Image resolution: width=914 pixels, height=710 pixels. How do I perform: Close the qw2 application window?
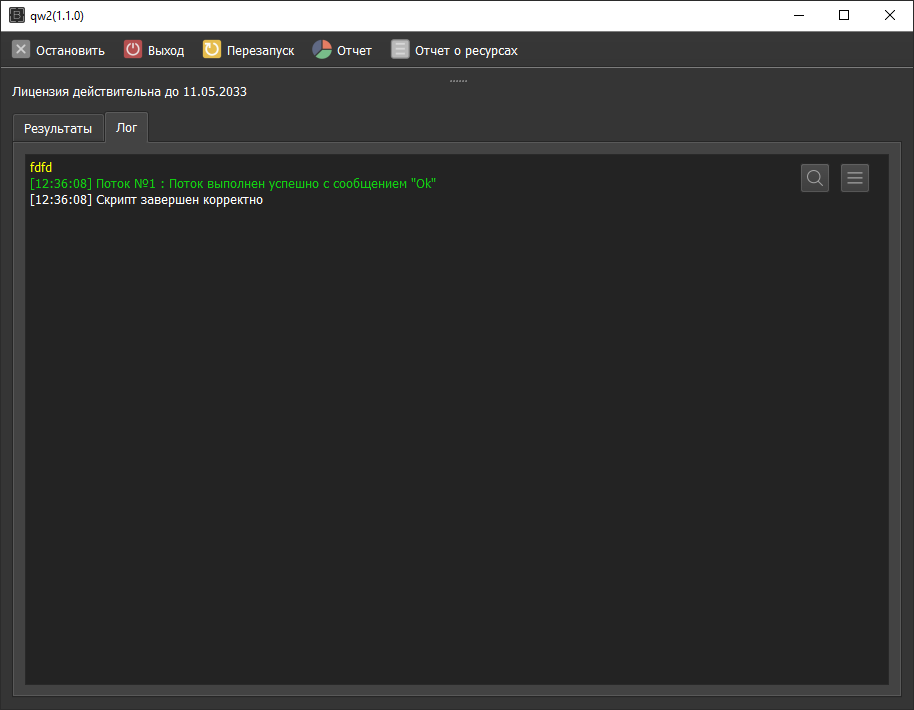[890, 15]
